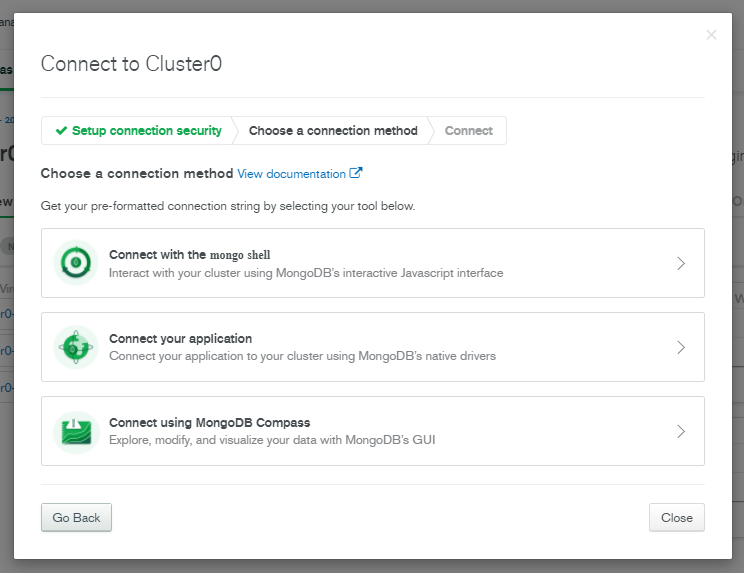Viewport: 744px width, 573px height.
Task: Expand the mongo shell option using its chevron
Action: coord(681,263)
